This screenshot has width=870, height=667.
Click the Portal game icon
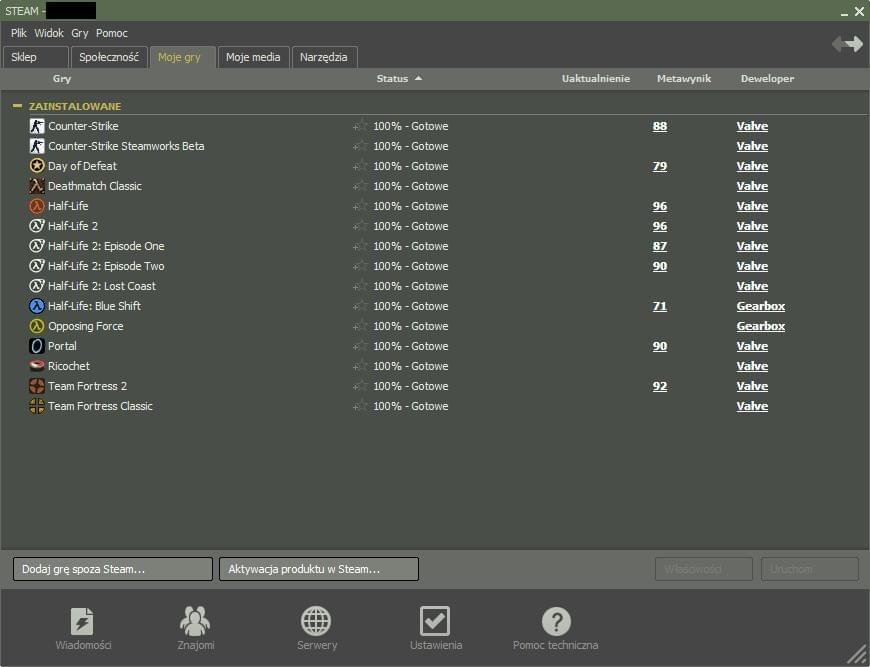[37, 346]
